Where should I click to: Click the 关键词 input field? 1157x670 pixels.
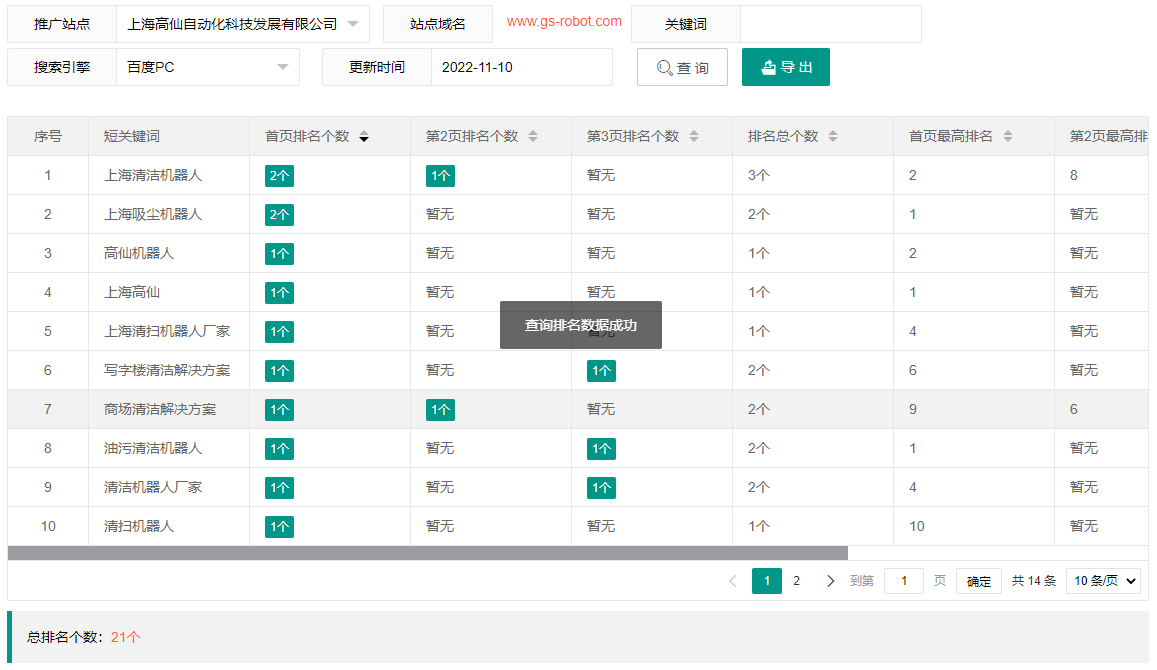coord(831,23)
